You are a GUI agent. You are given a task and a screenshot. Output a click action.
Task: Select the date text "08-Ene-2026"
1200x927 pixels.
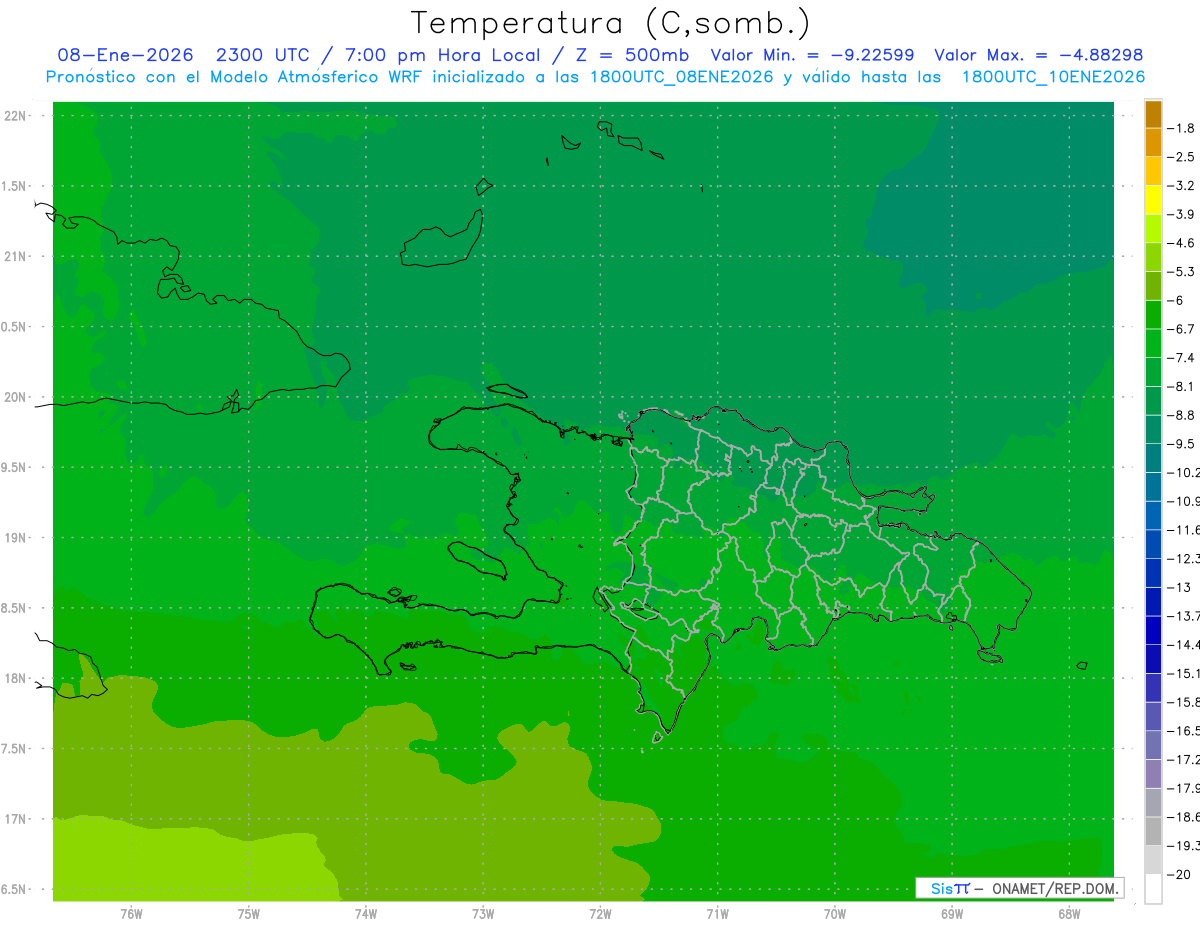click(x=125, y=55)
